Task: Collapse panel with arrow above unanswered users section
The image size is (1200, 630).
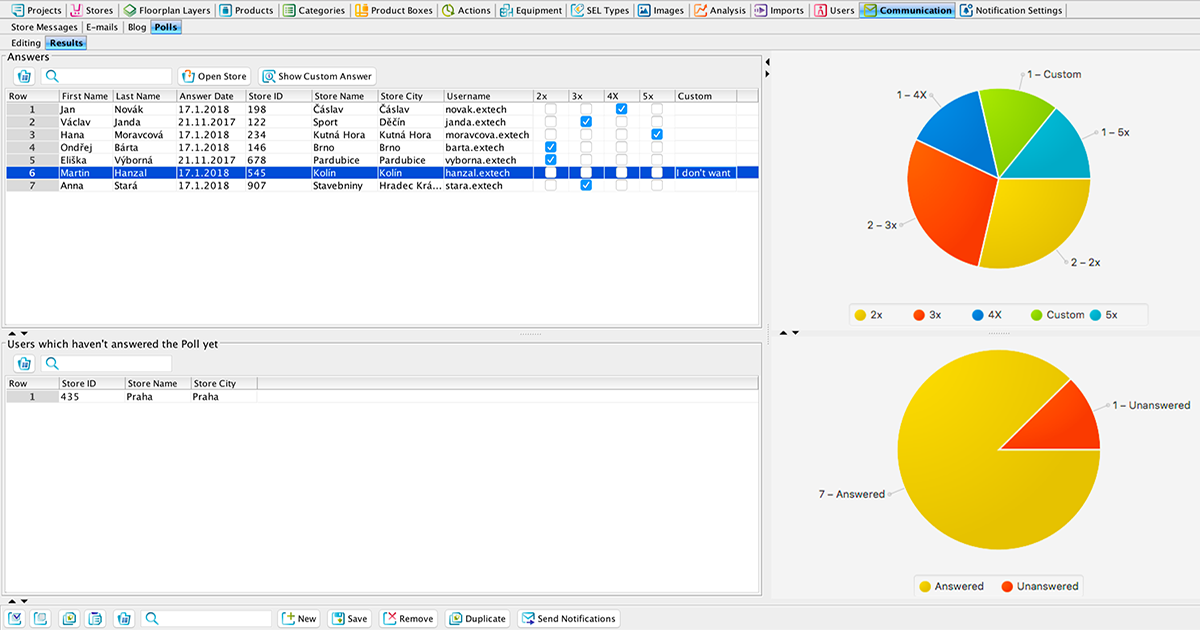Action: (12, 333)
